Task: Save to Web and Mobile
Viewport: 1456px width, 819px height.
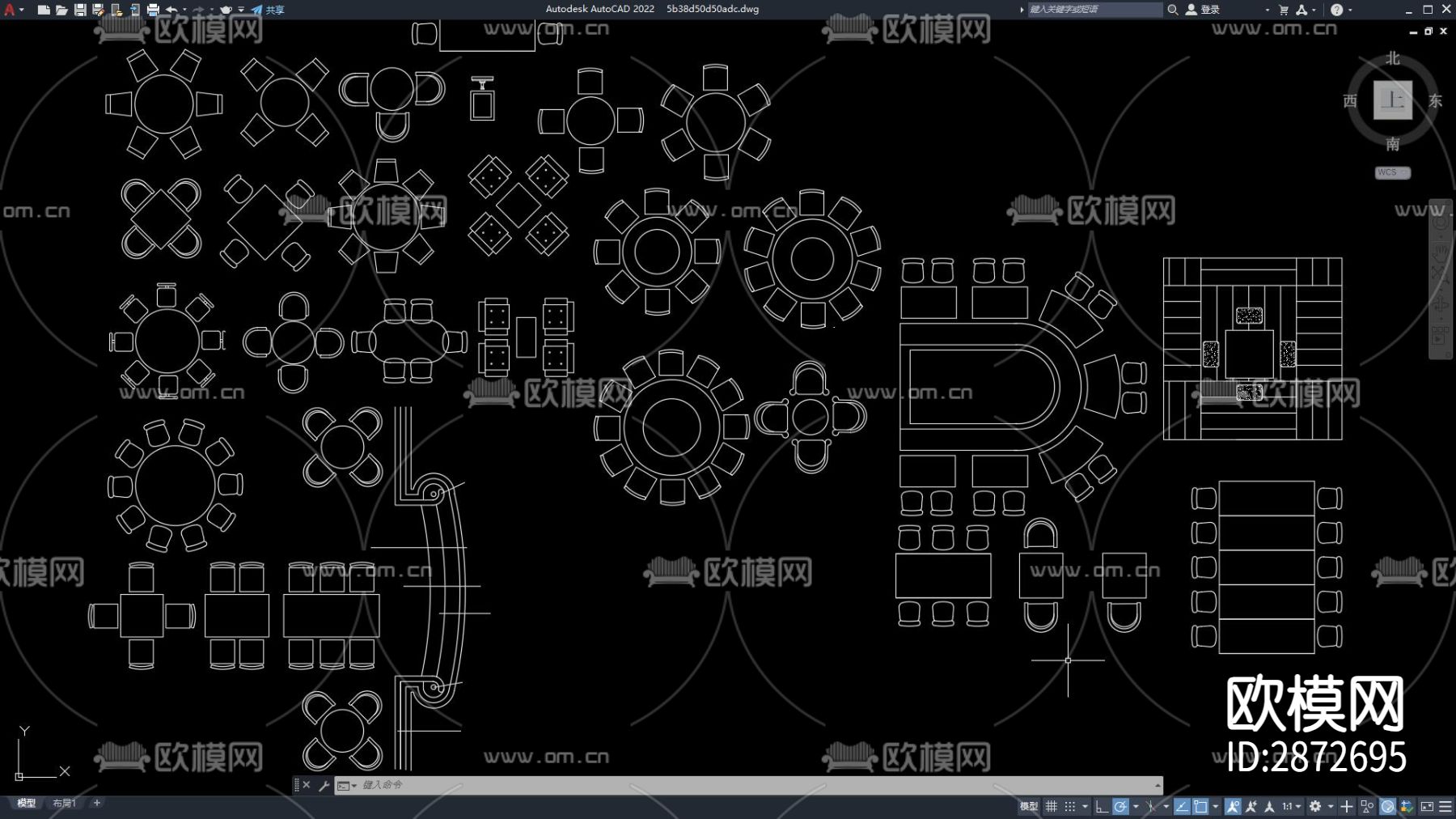Action: (134, 10)
